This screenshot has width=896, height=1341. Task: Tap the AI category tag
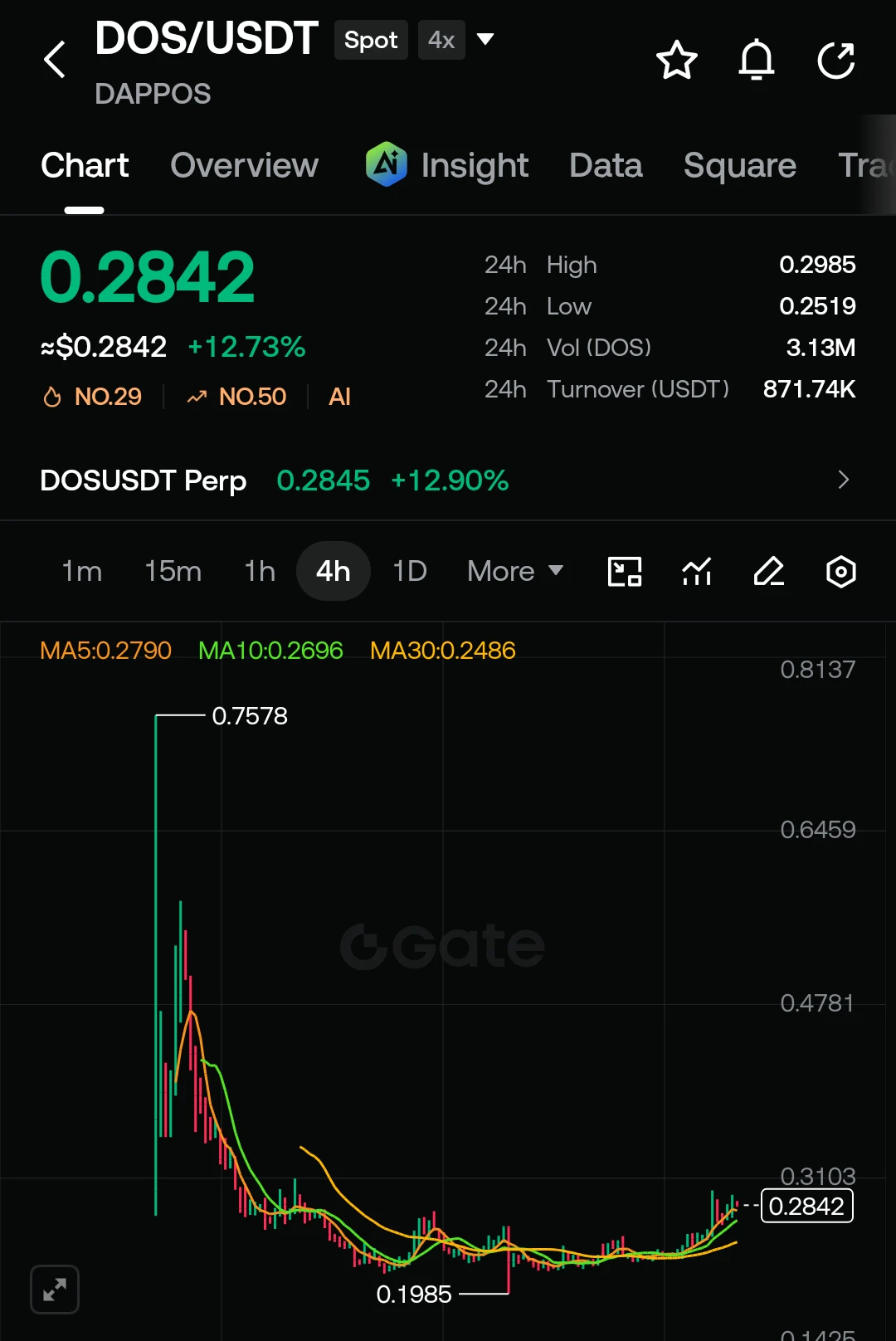339,397
